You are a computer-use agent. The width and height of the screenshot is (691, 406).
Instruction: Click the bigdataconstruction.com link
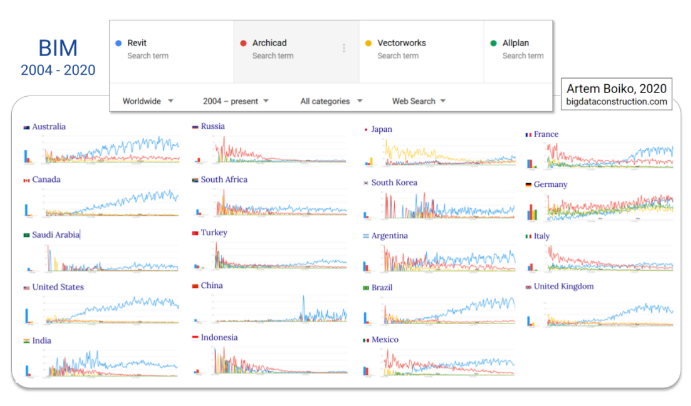click(617, 102)
